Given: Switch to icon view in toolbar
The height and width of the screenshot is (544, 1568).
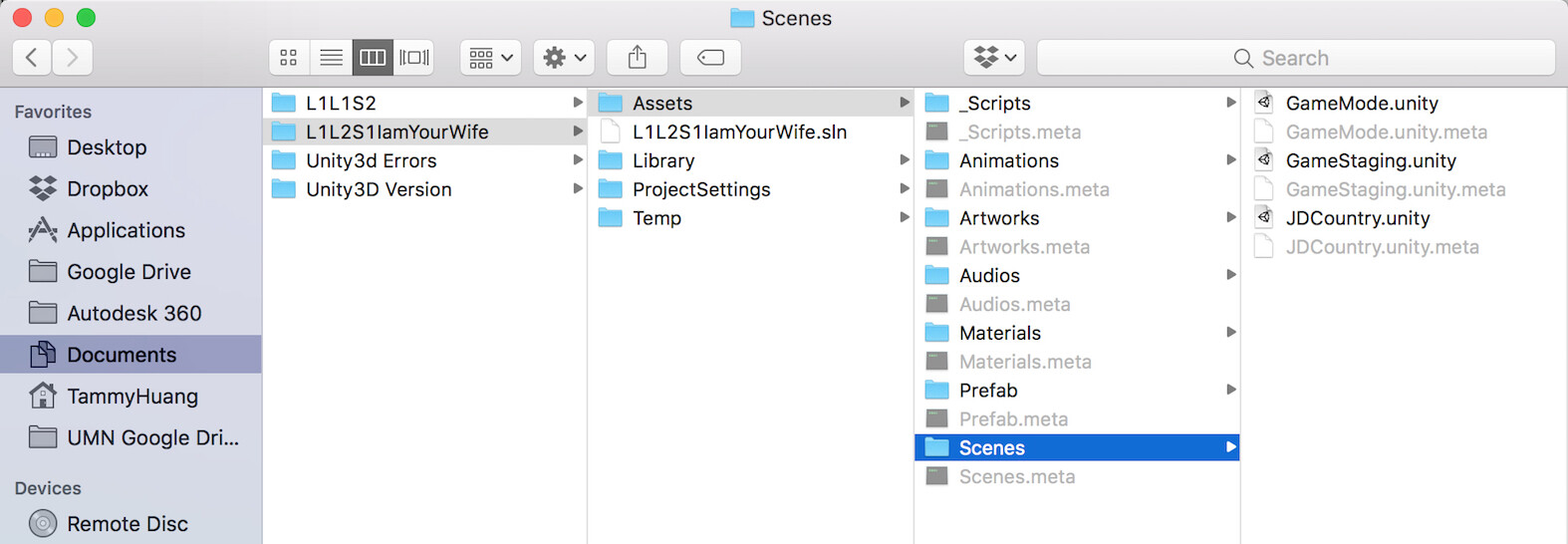Looking at the screenshot, I should (x=289, y=58).
